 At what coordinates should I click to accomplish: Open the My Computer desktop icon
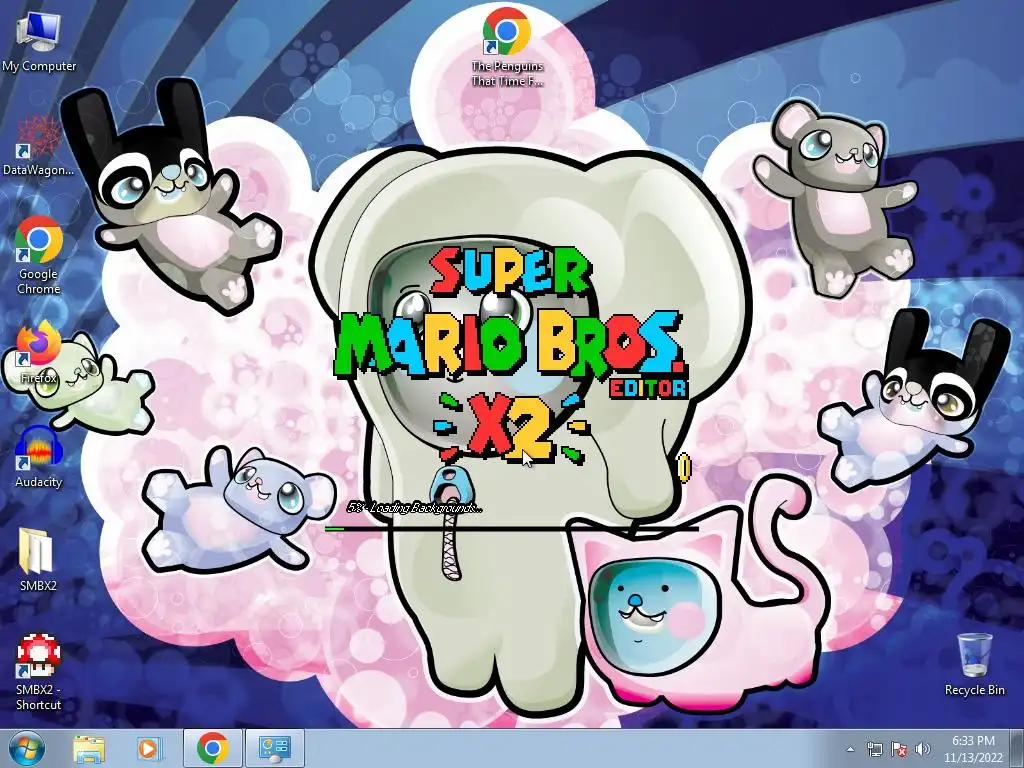click(x=39, y=40)
